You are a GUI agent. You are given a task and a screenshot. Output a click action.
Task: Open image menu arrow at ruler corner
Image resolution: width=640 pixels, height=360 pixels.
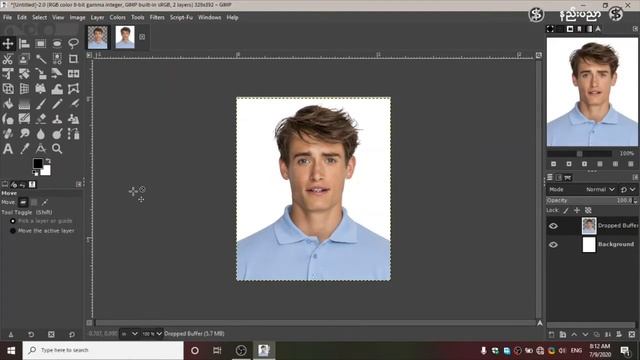[89, 55]
